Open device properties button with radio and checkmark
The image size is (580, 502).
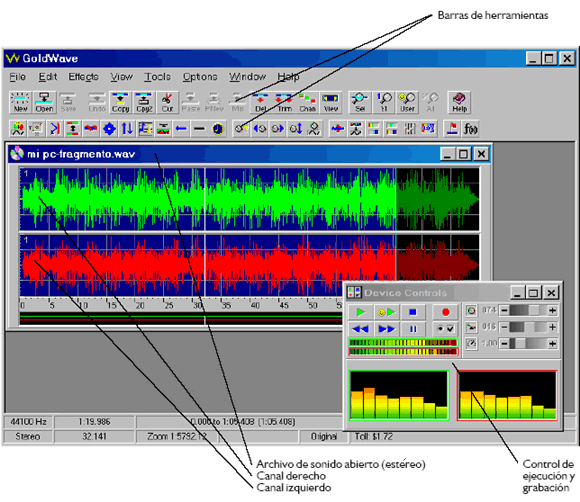[x=445, y=329]
